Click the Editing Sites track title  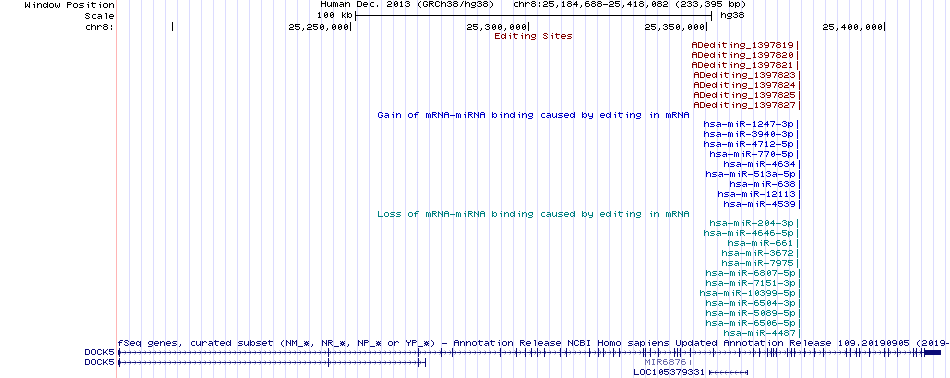tap(533, 36)
